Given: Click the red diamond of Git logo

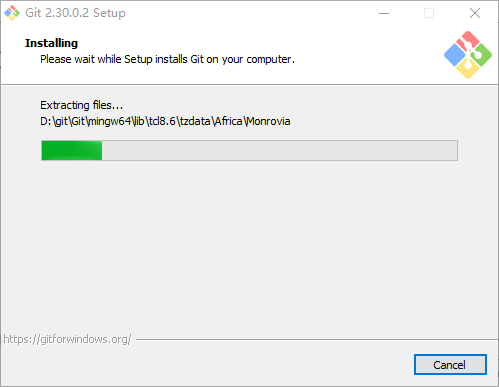Looking at the screenshot, I should coord(468,41).
